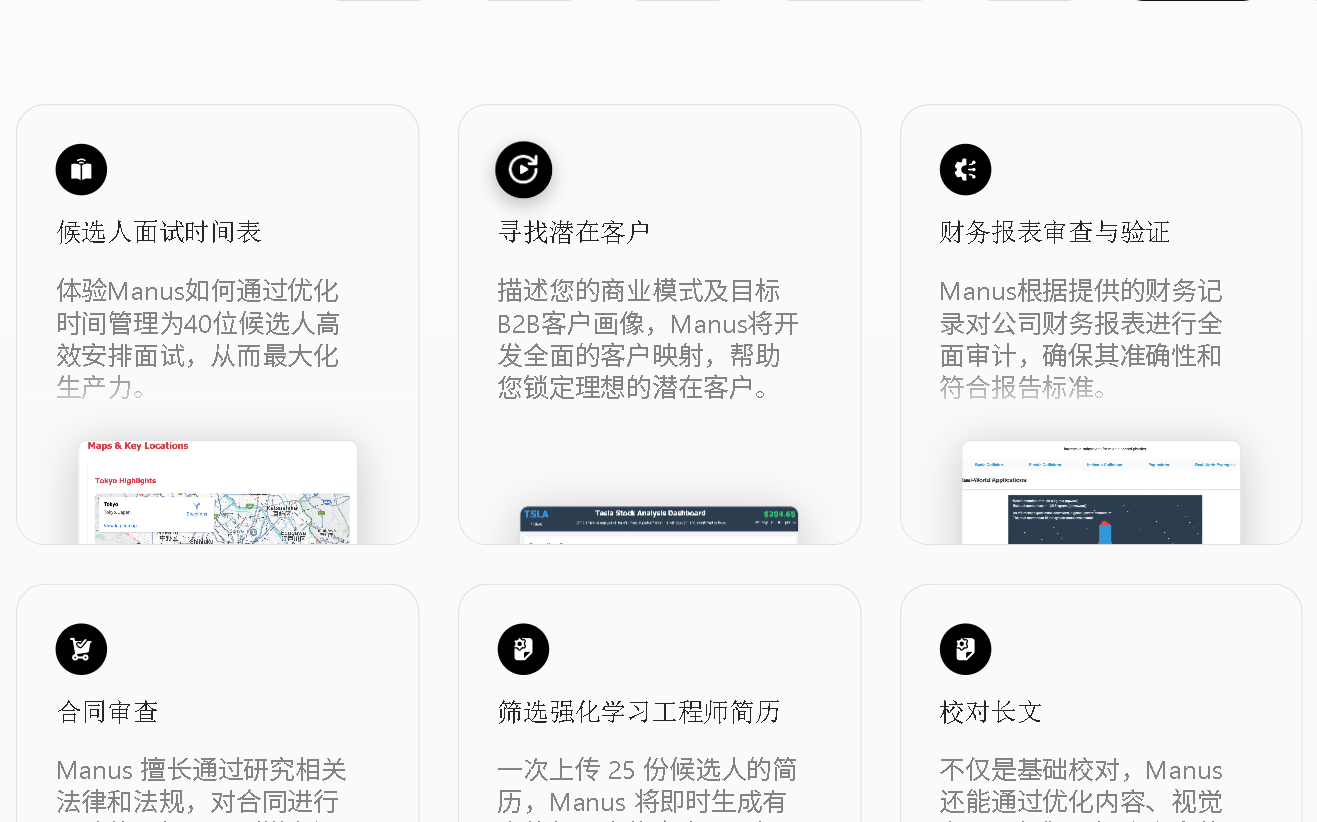1317x822 pixels.
Task: Open the 合同审查 card title
Action: 108,712
